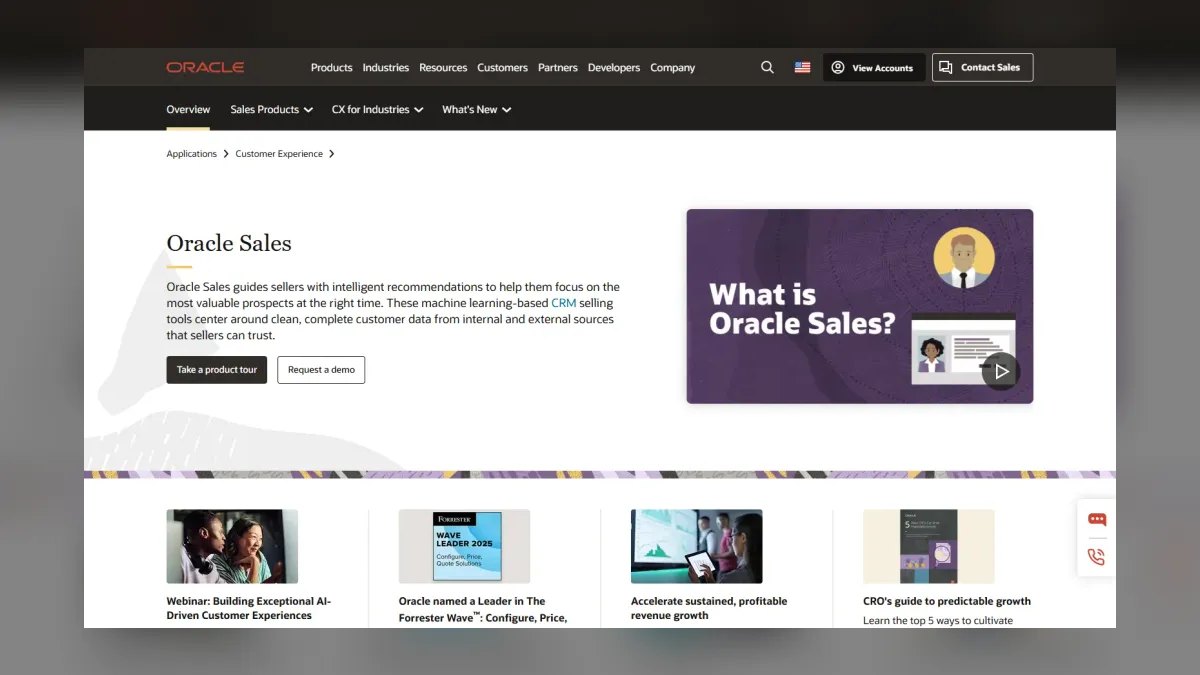Click Contact Sales button
The height and width of the screenshot is (675, 1200).
tap(982, 67)
